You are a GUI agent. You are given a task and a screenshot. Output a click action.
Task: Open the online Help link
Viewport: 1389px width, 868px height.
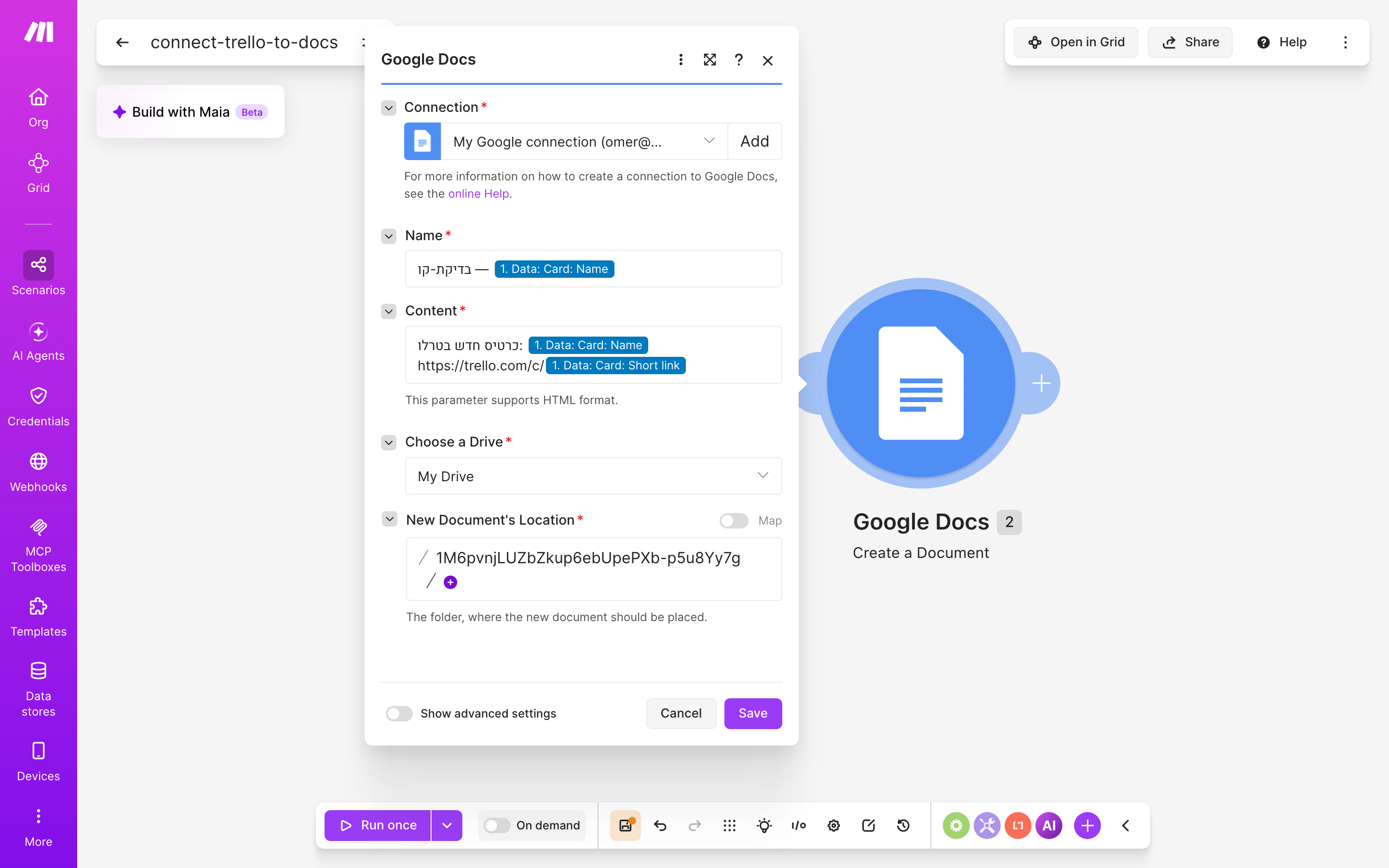(478, 193)
